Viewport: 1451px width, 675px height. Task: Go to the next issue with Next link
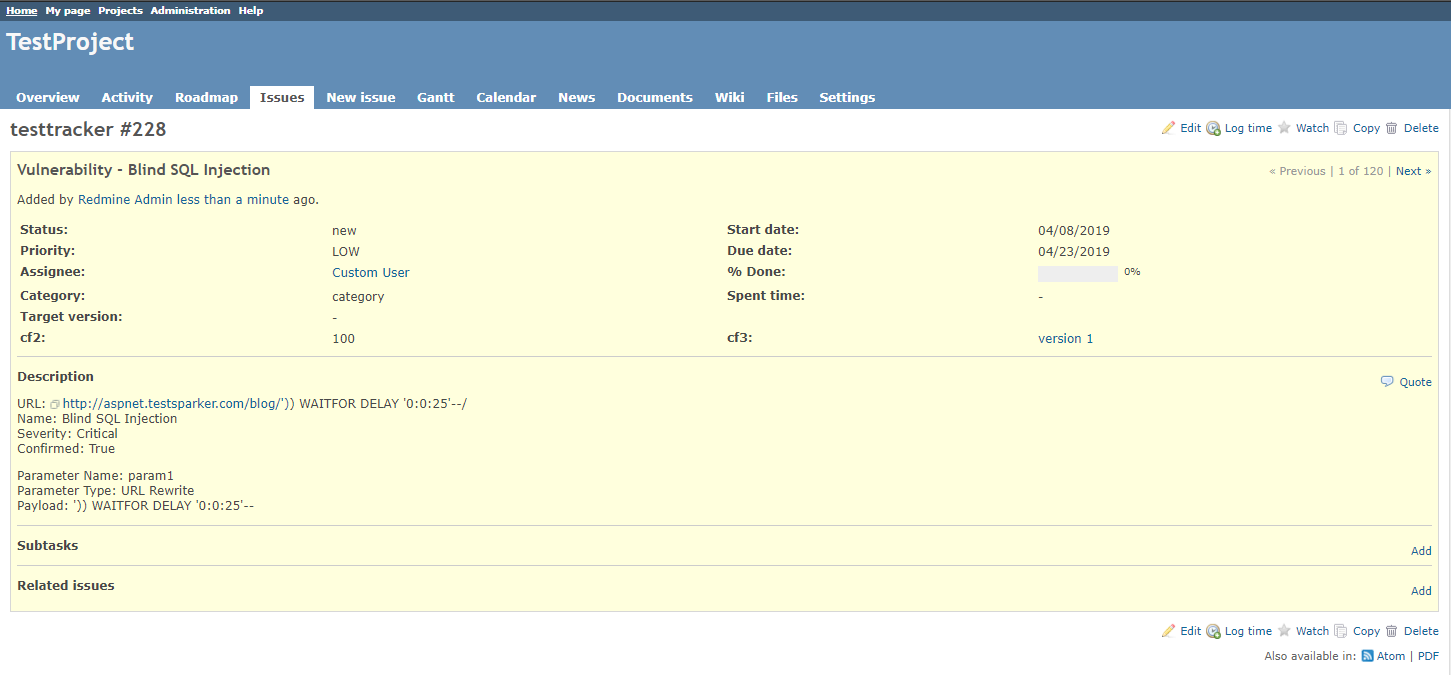tap(1409, 170)
